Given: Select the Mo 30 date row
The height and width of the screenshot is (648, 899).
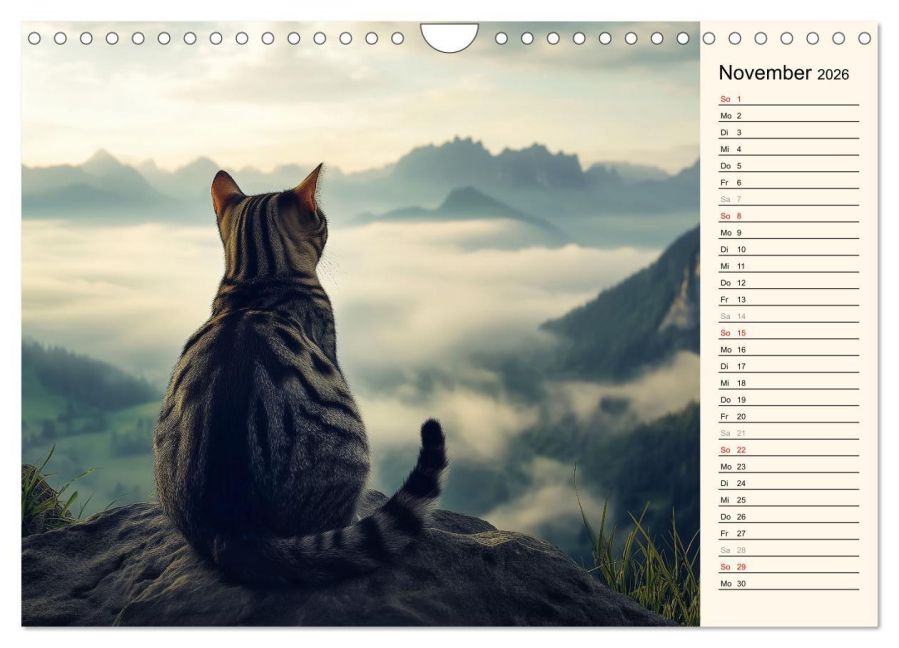Looking at the screenshot, I should point(788,583).
